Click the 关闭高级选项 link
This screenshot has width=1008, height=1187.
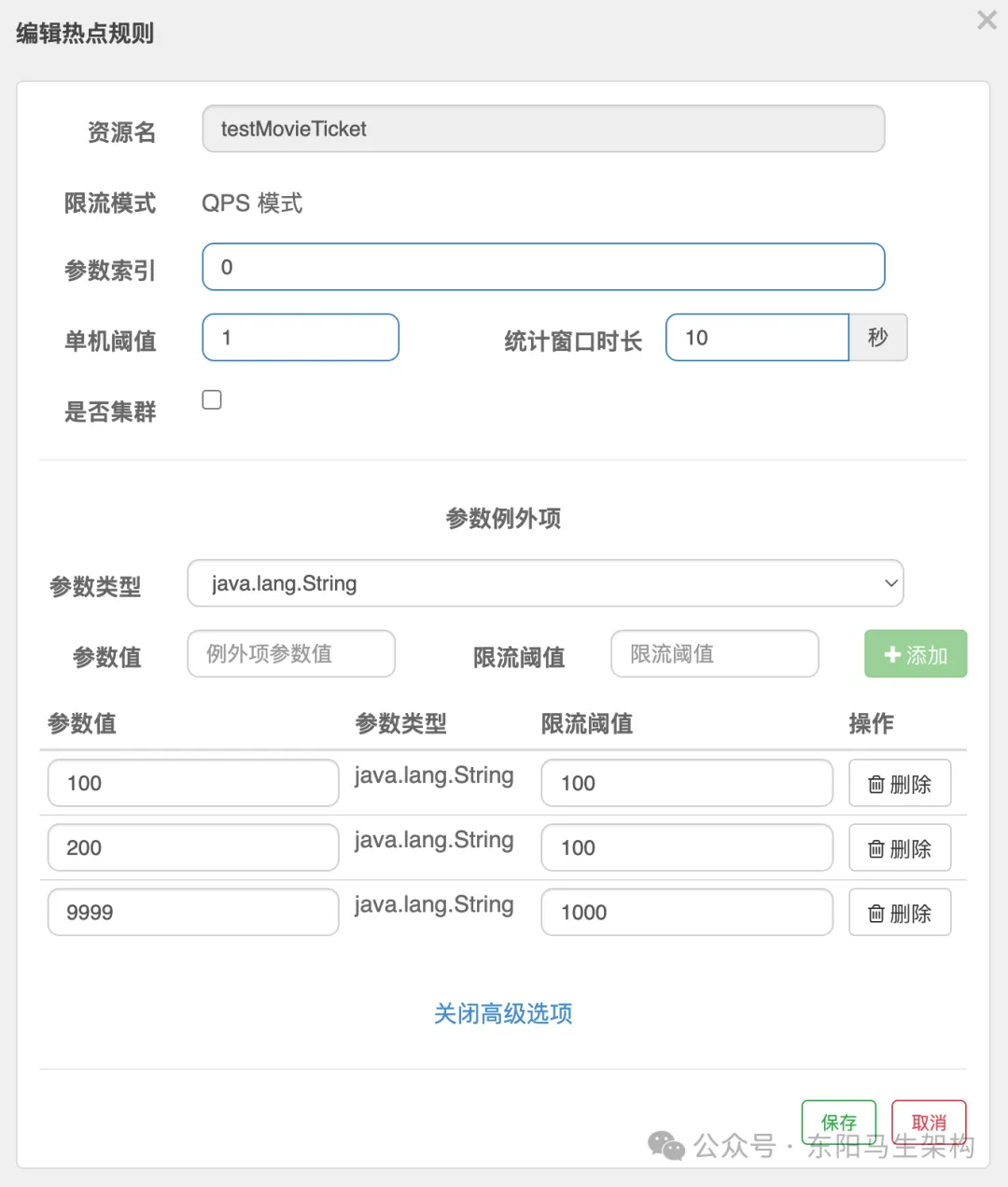coord(503,1014)
